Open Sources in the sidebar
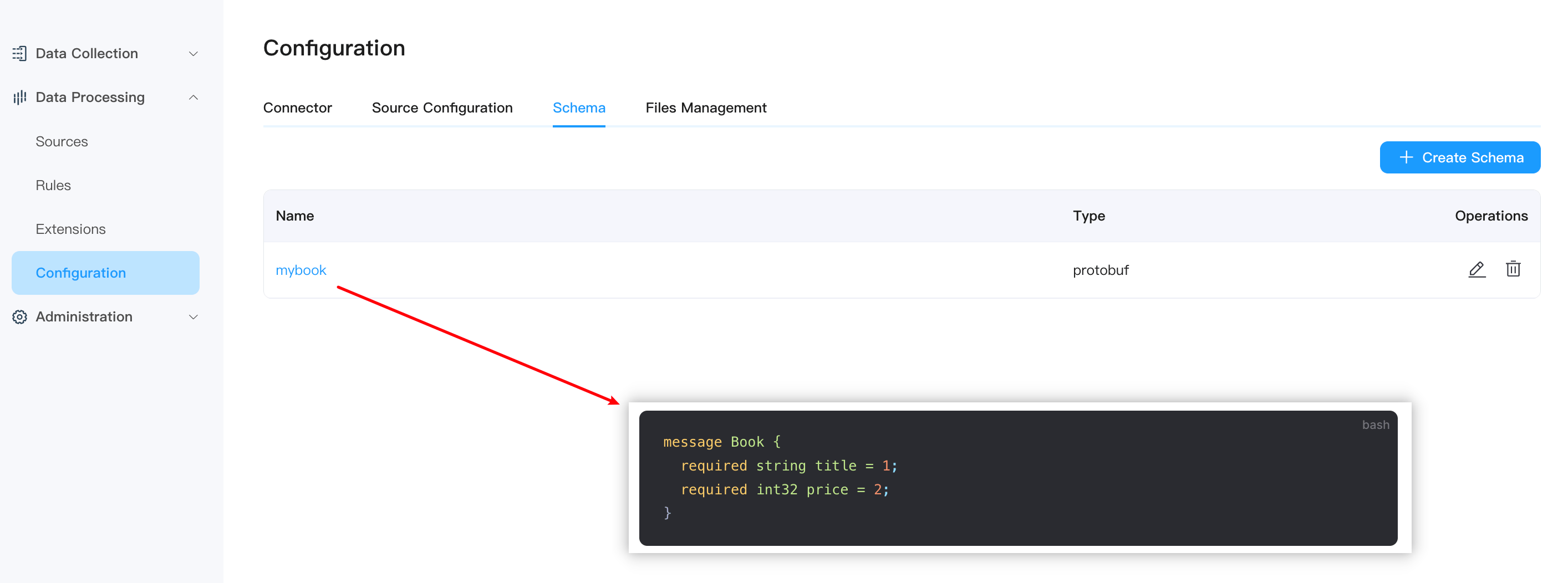Image resolution: width=1568 pixels, height=583 pixels. 62,142
